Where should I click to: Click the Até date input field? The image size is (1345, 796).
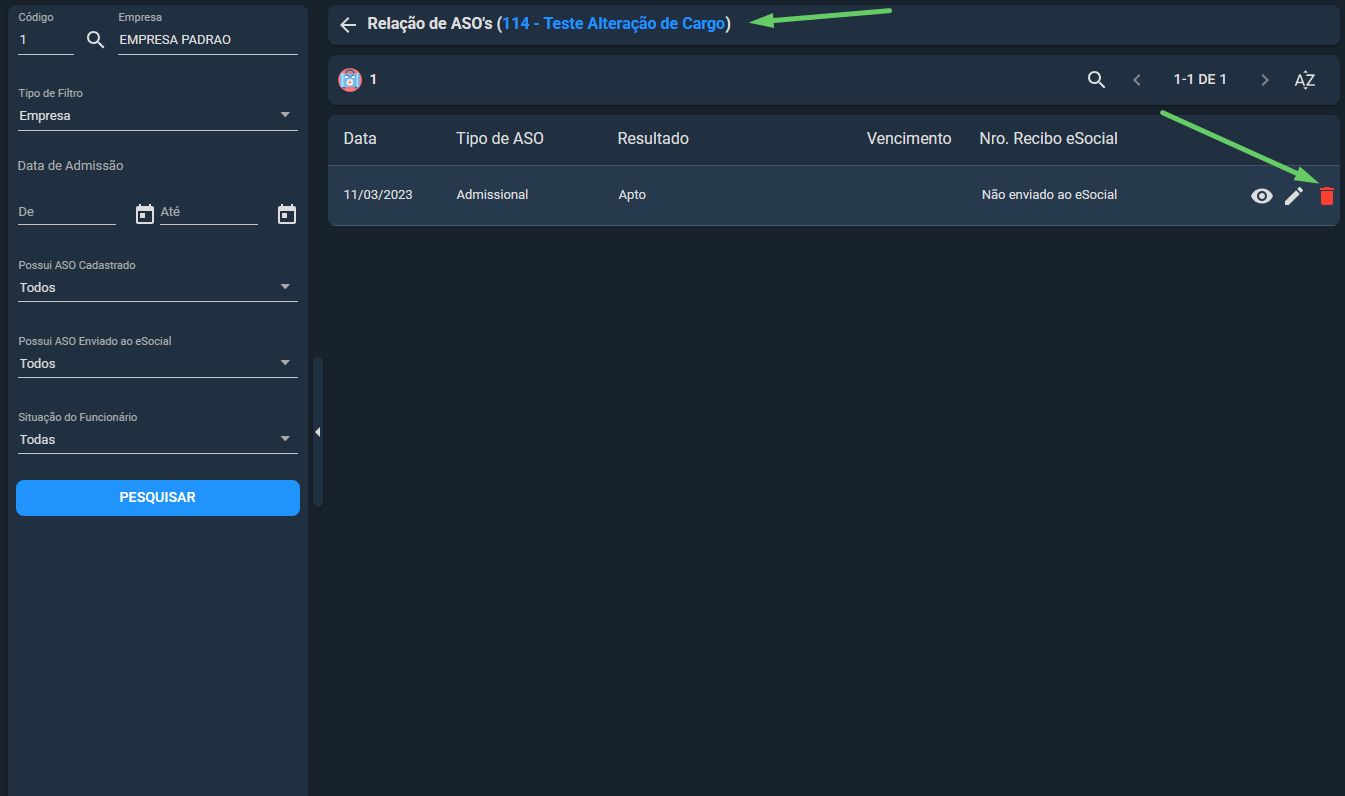click(209, 212)
